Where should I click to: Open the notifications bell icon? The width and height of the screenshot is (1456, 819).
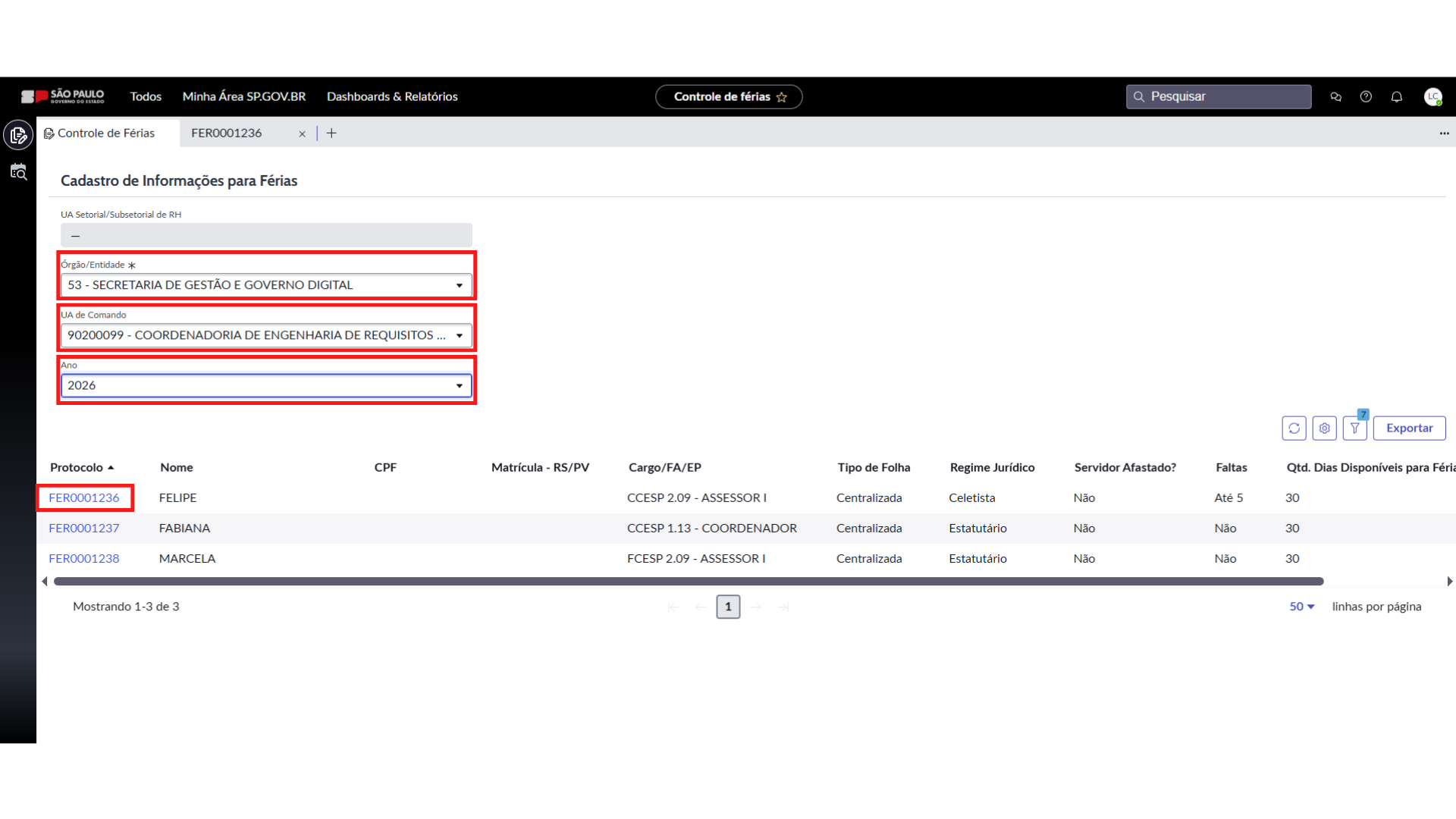tap(1396, 97)
